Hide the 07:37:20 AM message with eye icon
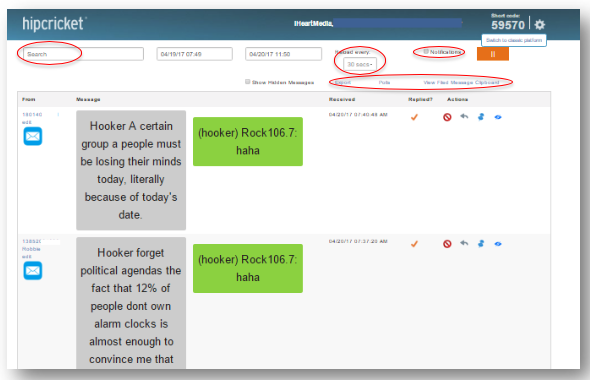The width and height of the screenshot is (590, 380). click(498, 244)
